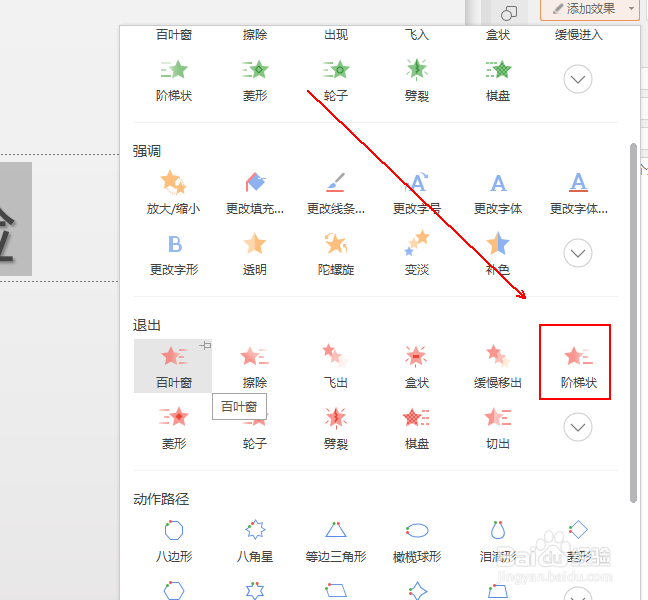Select 更改填充 emphasis effect

coord(255,193)
